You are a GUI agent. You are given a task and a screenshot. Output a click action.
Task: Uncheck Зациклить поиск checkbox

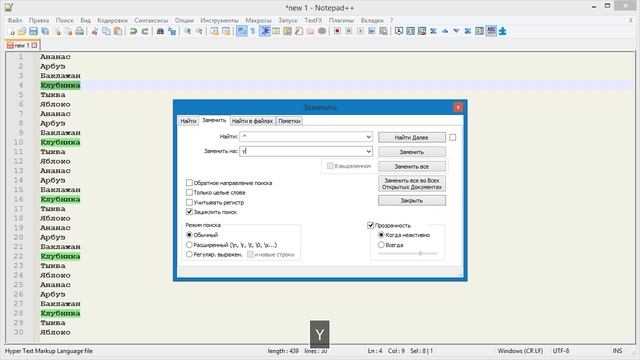pyautogui.click(x=189, y=212)
